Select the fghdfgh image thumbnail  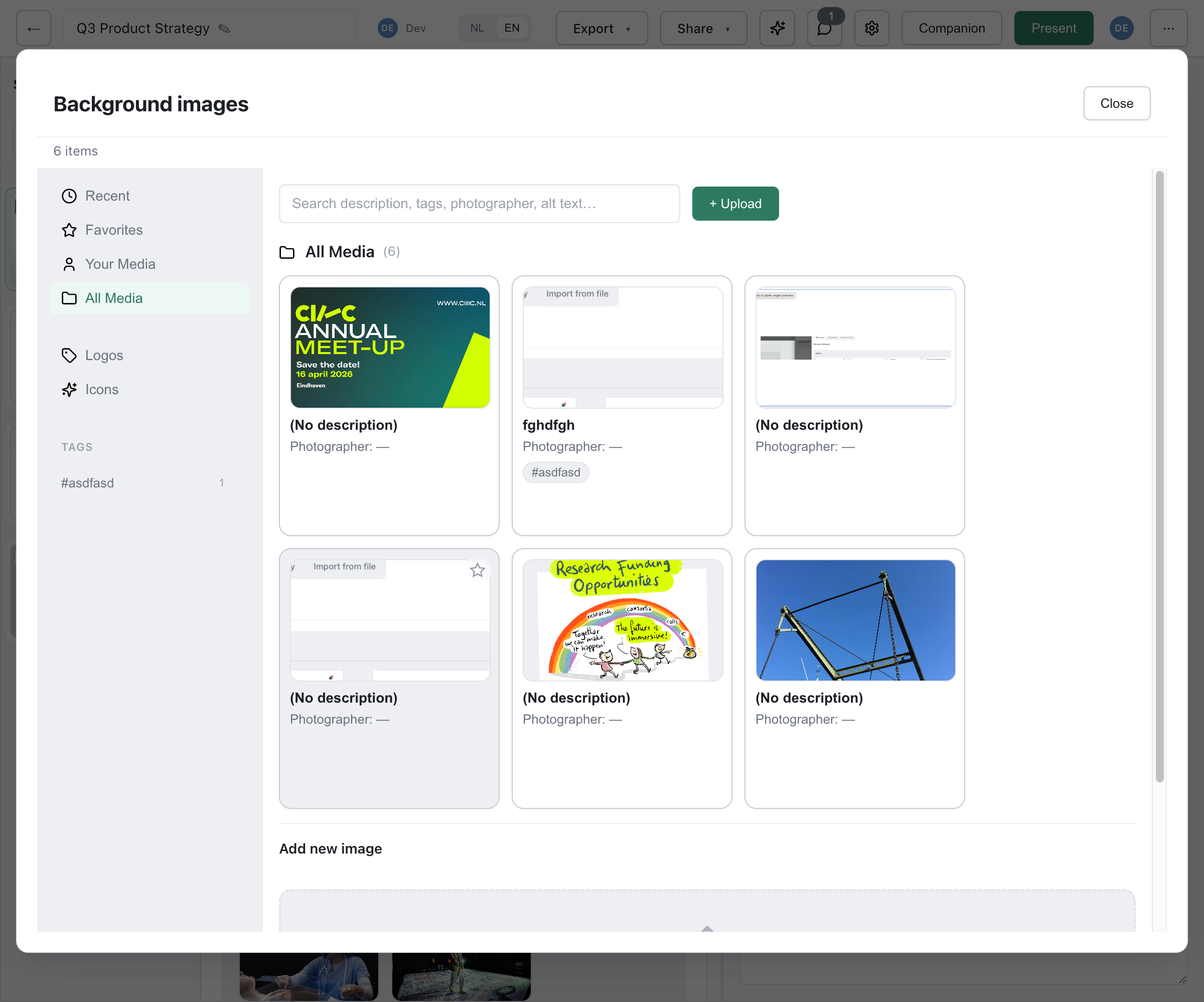click(623, 348)
